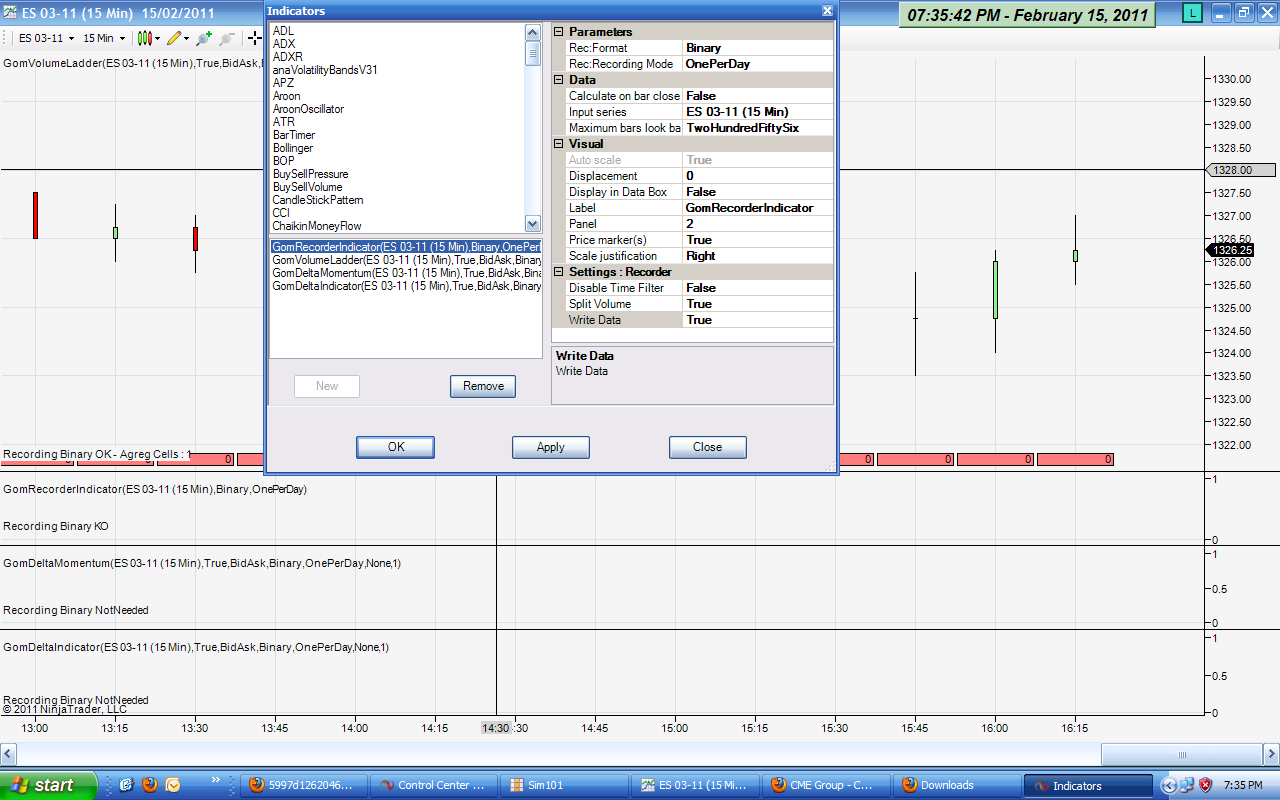Image resolution: width=1280 pixels, height=800 pixels.
Task: Change Maximum bars look back value
Action: pyautogui.click(x=758, y=128)
